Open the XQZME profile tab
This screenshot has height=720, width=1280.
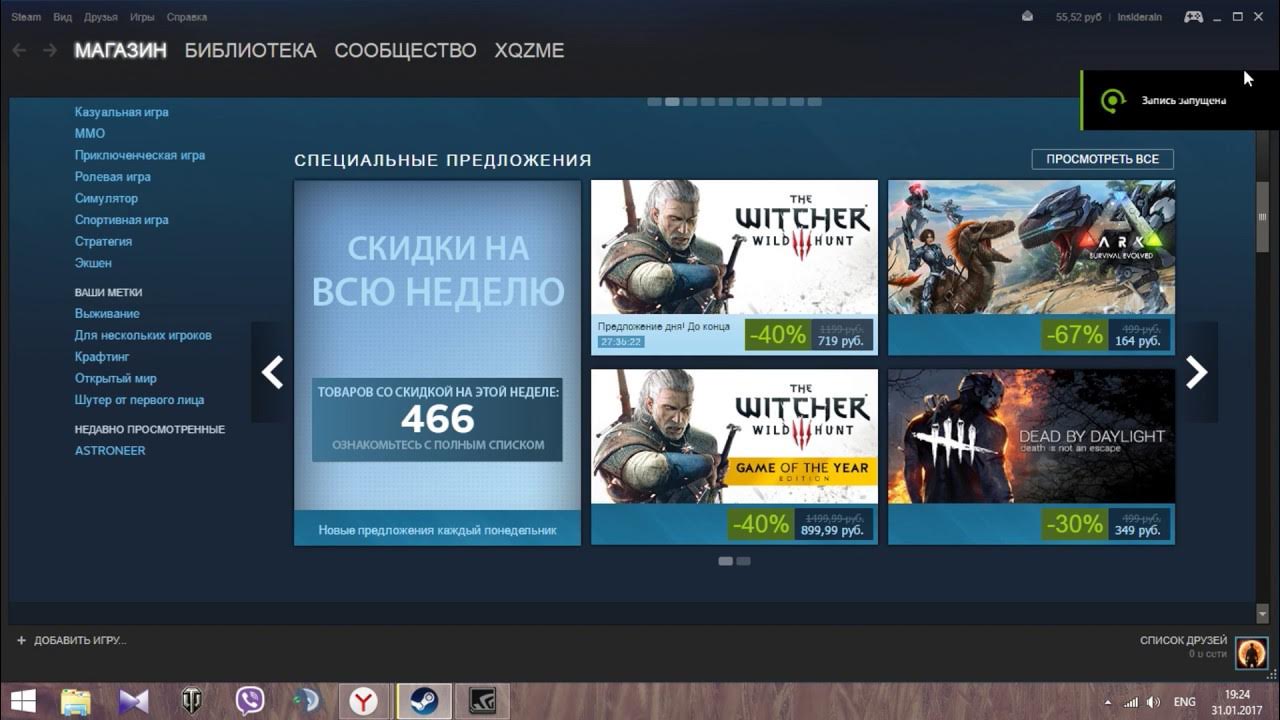(529, 50)
